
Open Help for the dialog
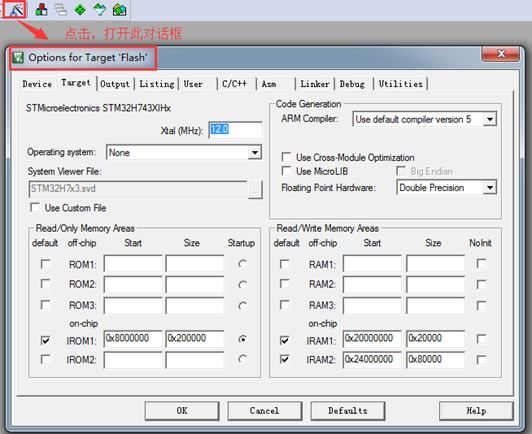pyautogui.click(x=476, y=411)
